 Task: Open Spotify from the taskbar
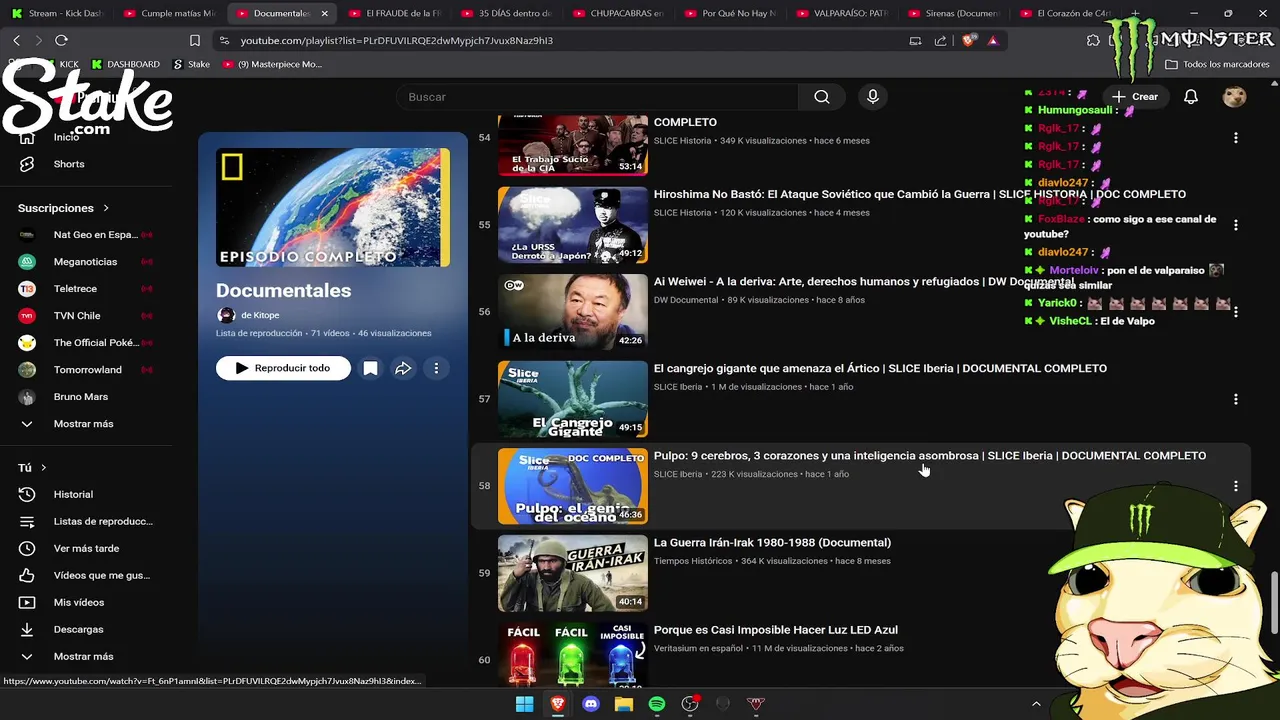[x=657, y=704]
